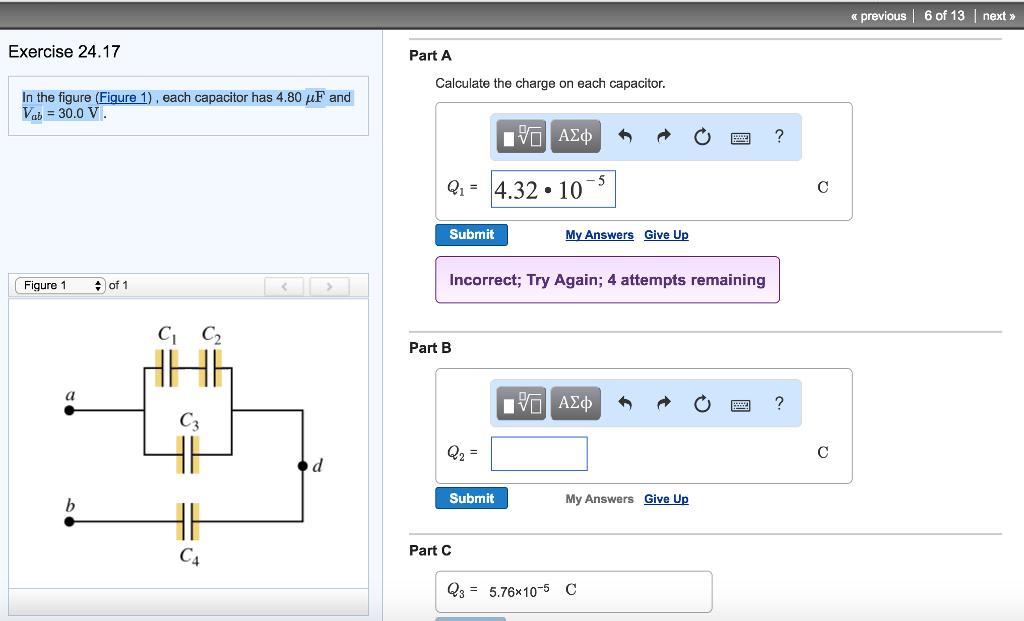The width and height of the screenshot is (1024, 621).
Task: Click capacitor C3 in the circuit figure
Action: 188,454
